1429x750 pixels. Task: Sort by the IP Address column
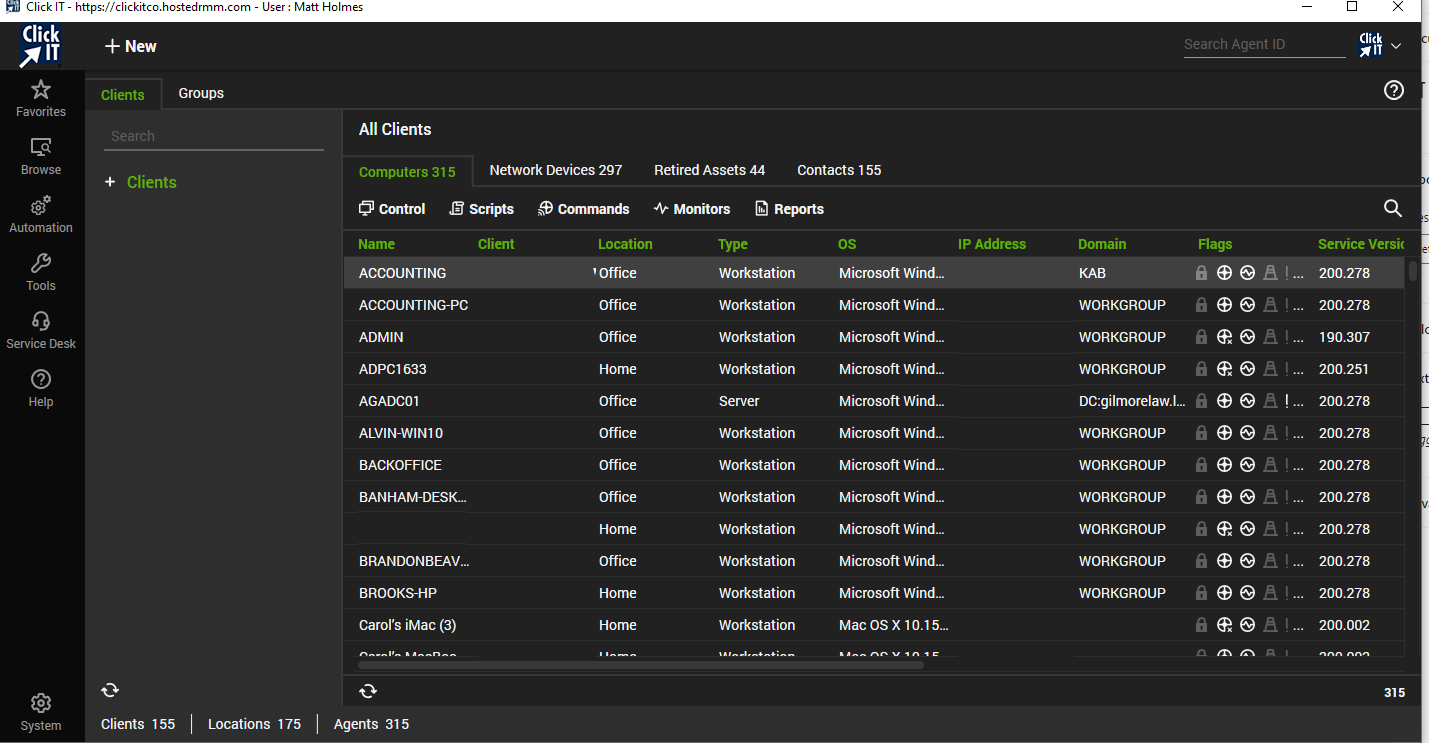click(x=992, y=244)
